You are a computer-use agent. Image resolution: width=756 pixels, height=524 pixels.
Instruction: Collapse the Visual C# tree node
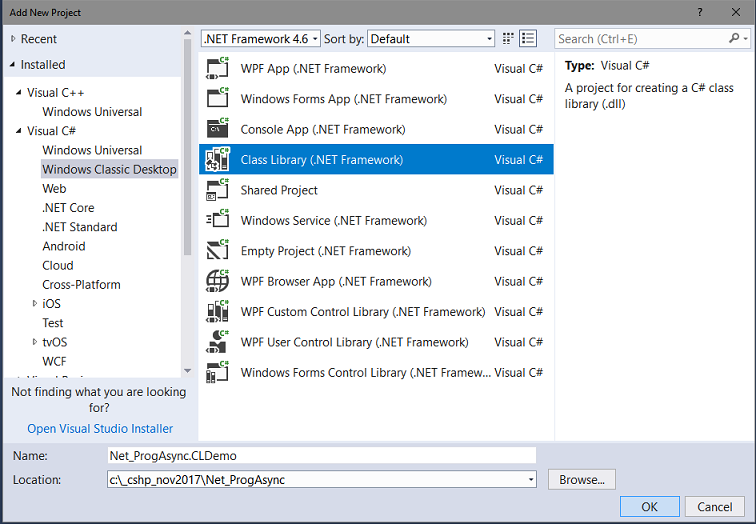coord(19,131)
